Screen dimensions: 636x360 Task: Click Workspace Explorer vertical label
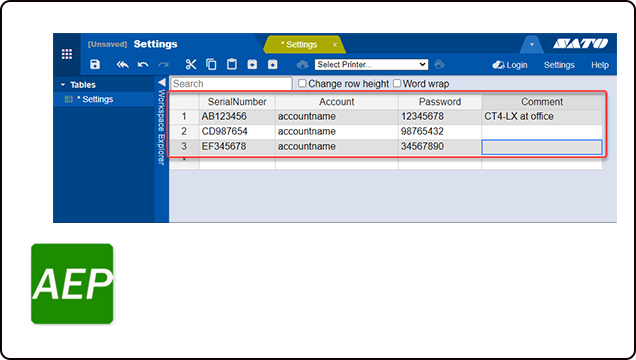161,127
